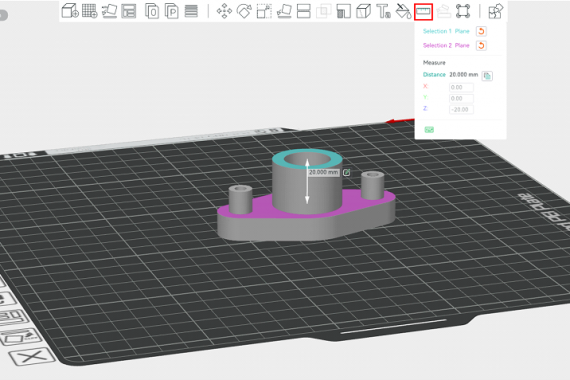Viewport: 570px width, 380px height.
Task: Click the edit icon beside 20.000 mm label
Action: (346, 172)
